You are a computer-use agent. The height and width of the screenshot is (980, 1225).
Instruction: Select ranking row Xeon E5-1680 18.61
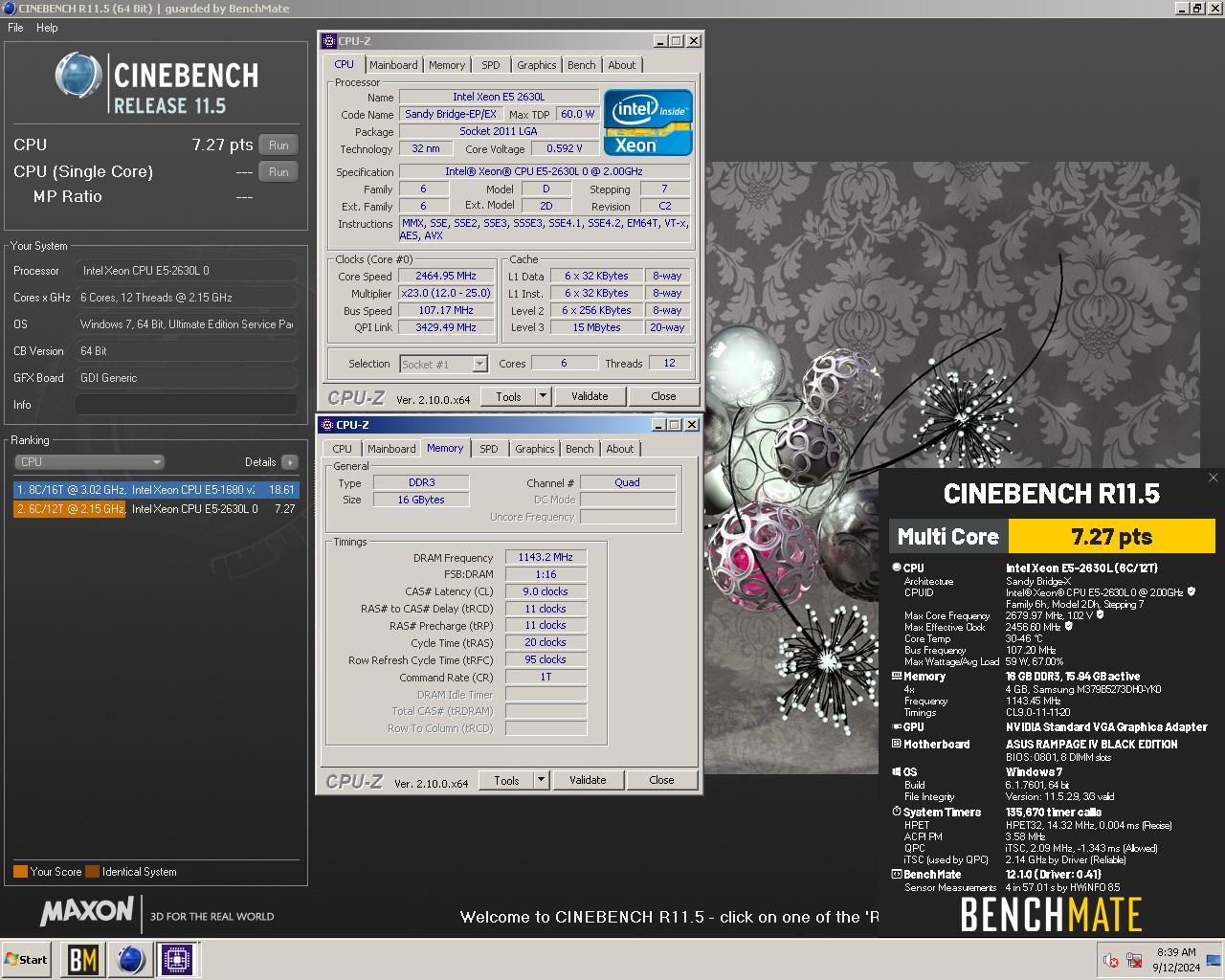(156, 489)
